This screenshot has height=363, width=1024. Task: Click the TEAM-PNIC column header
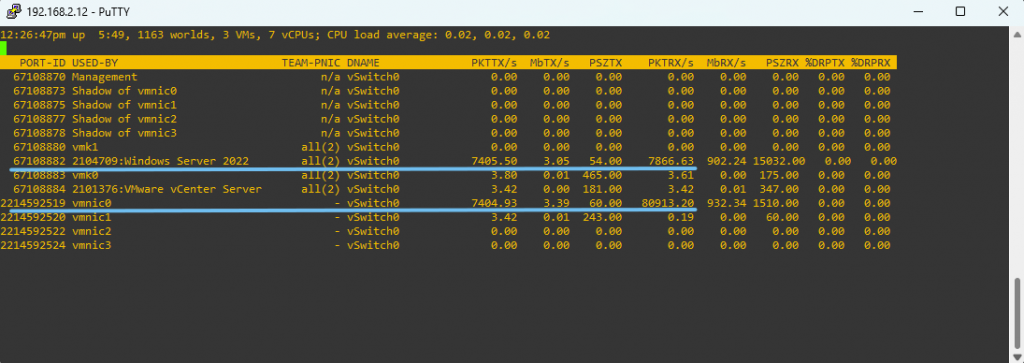[311, 63]
